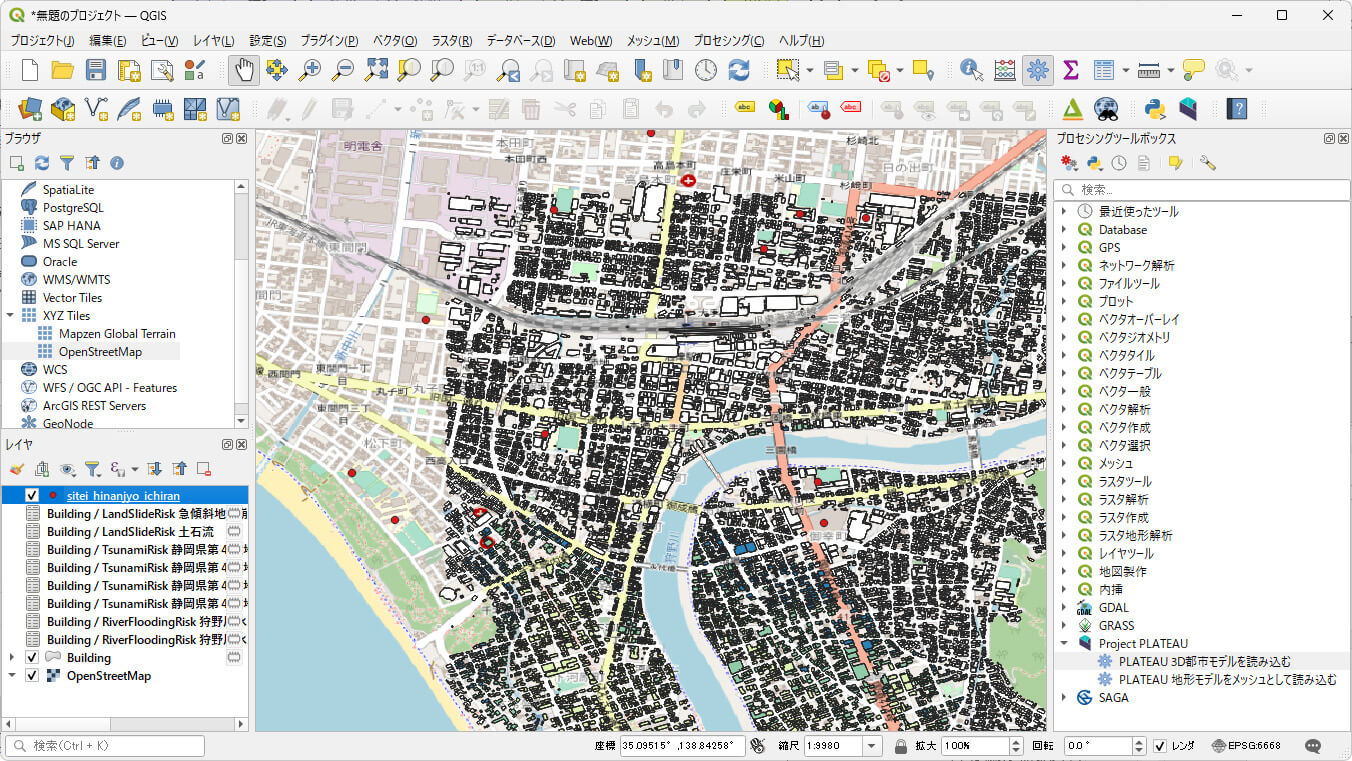
Task: Add a new GeoPackage layer icon
Action: pos(63,108)
